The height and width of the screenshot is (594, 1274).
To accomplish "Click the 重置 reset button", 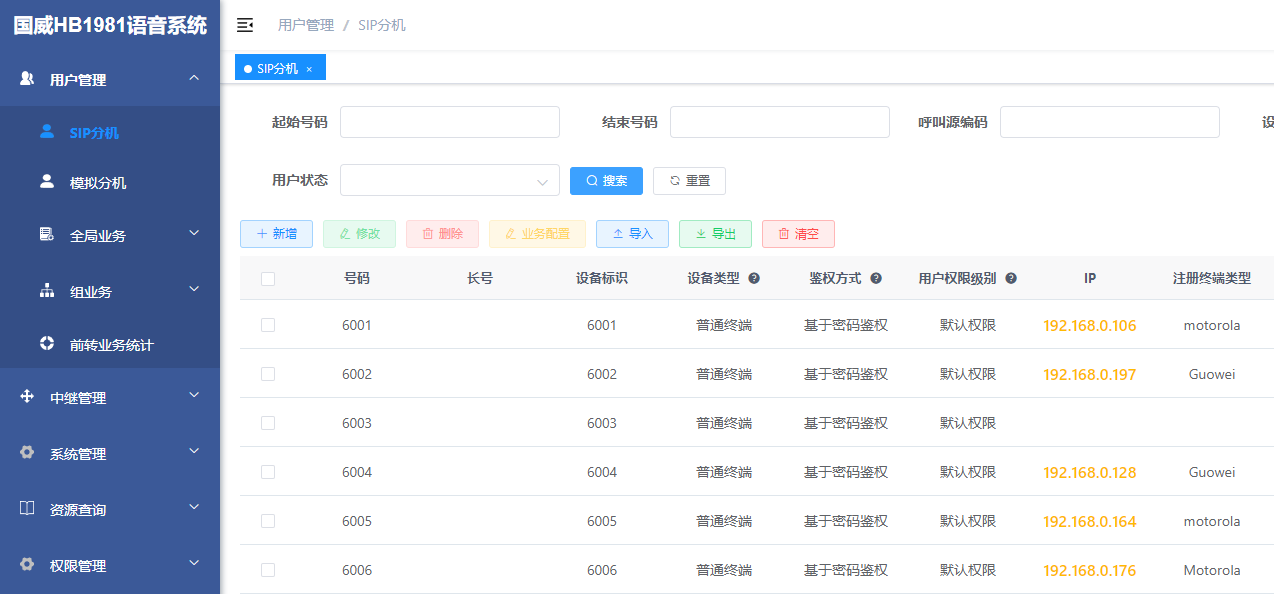I will point(689,181).
